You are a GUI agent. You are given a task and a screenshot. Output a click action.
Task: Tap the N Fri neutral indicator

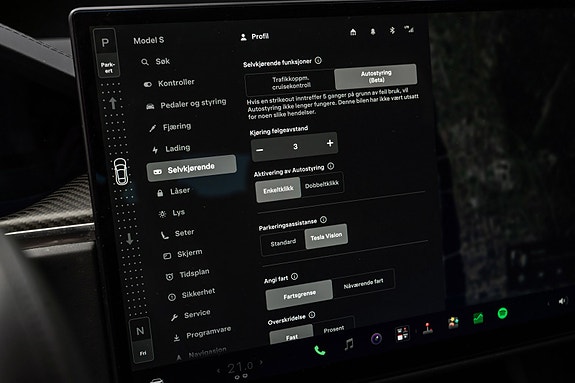coord(141,340)
